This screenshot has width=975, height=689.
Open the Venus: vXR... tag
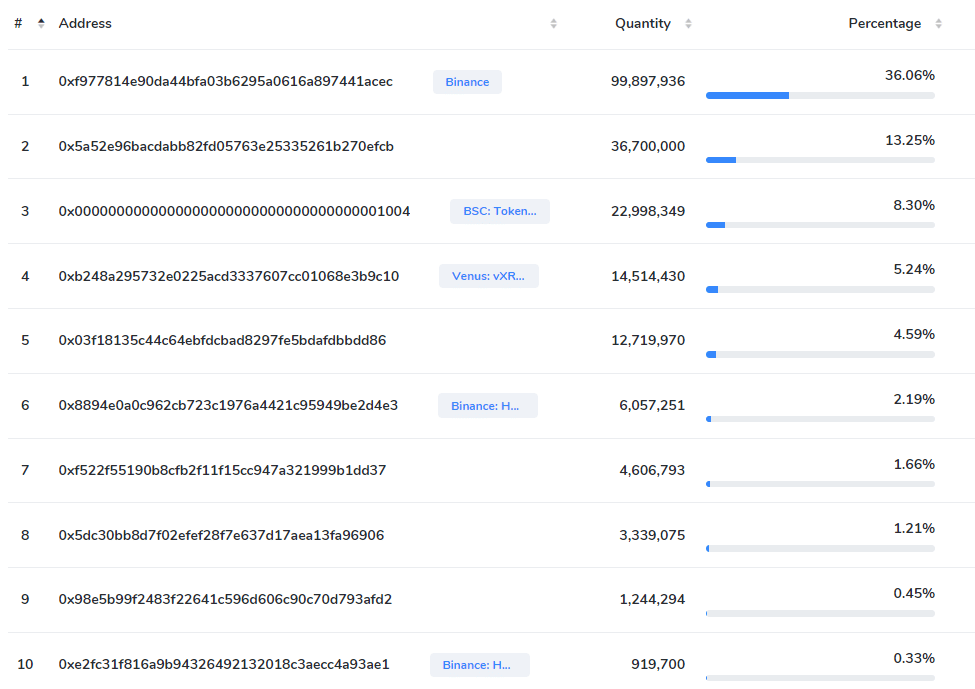coord(488,276)
